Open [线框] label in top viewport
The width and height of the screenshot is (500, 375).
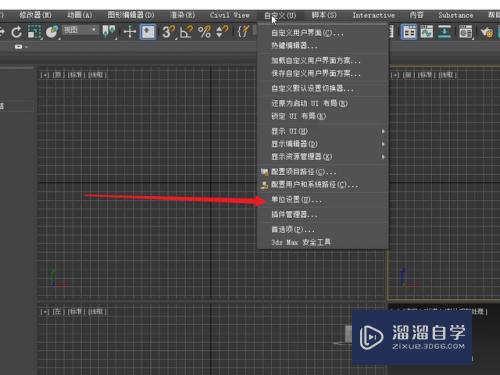click(x=97, y=75)
